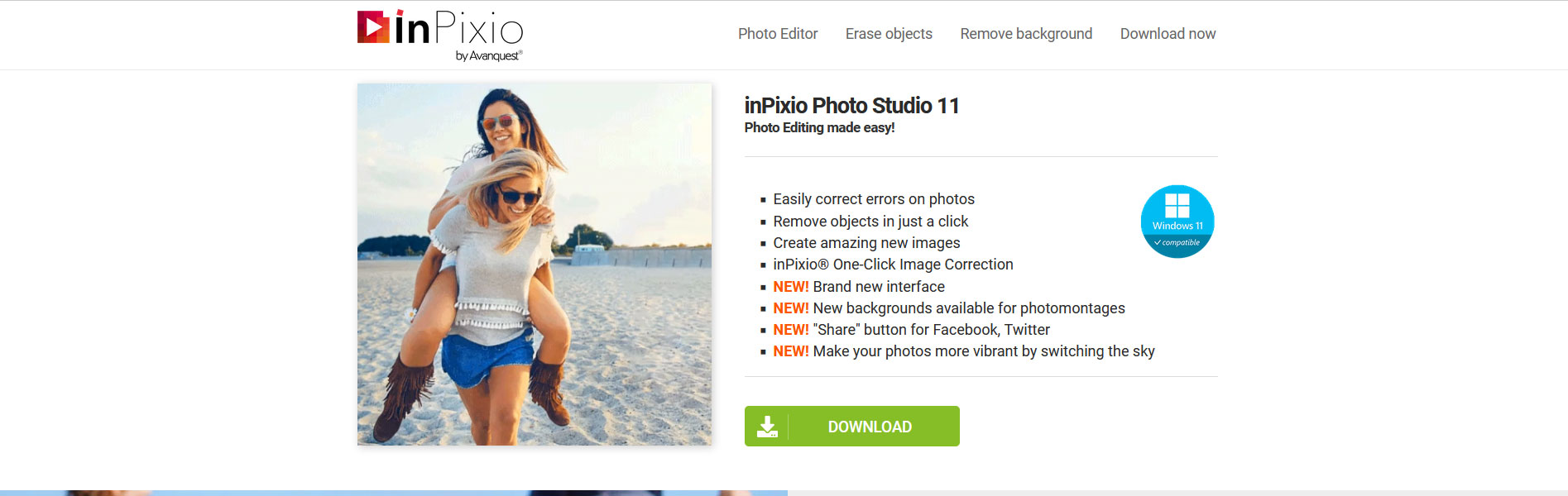Open the beach piggyback product photo
This screenshot has height=496, width=1568.
click(x=535, y=265)
